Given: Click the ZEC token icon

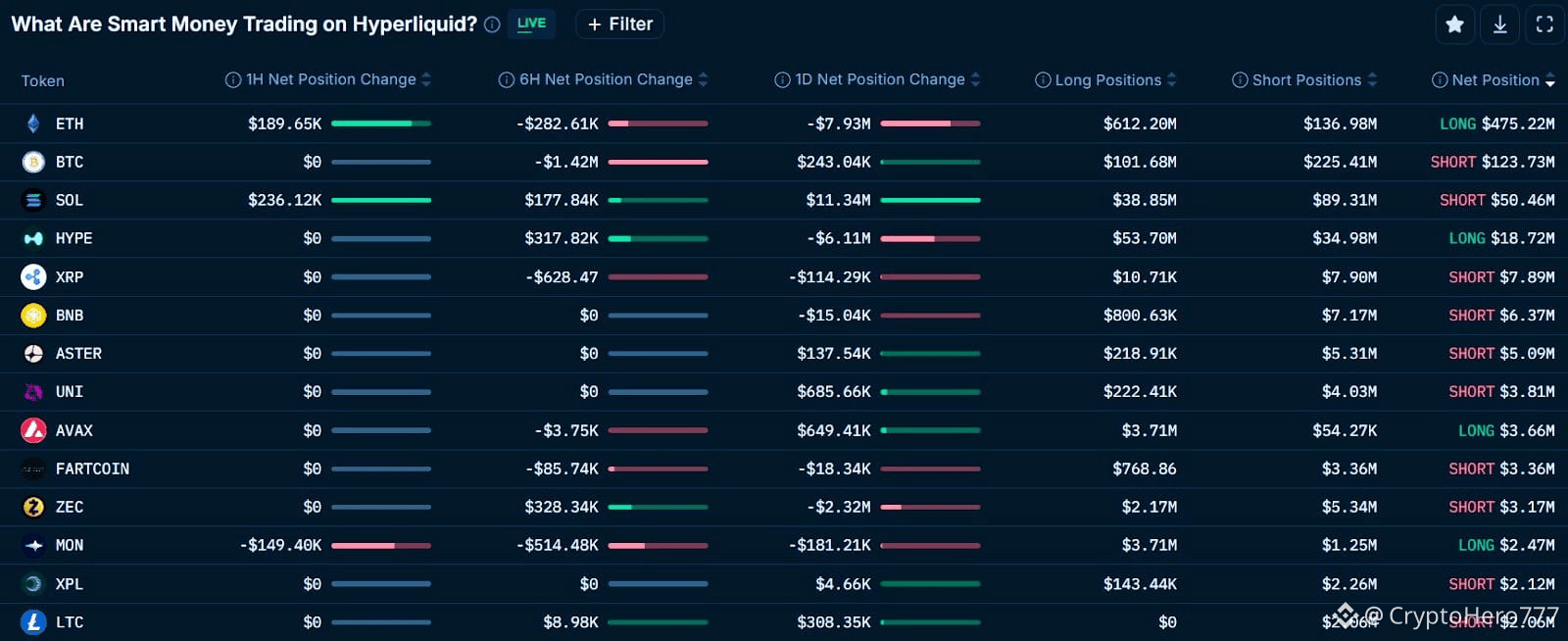Looking at the screenshot, I should coord(33,508).
